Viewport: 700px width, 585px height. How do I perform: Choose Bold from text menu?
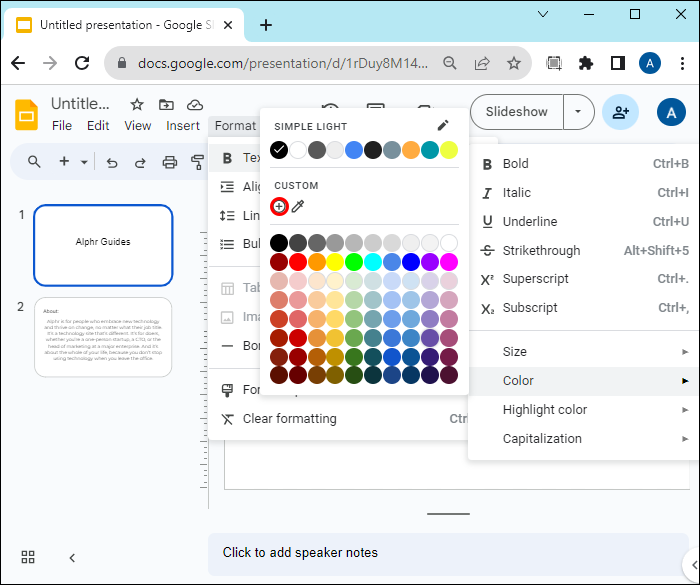point(583,164)
